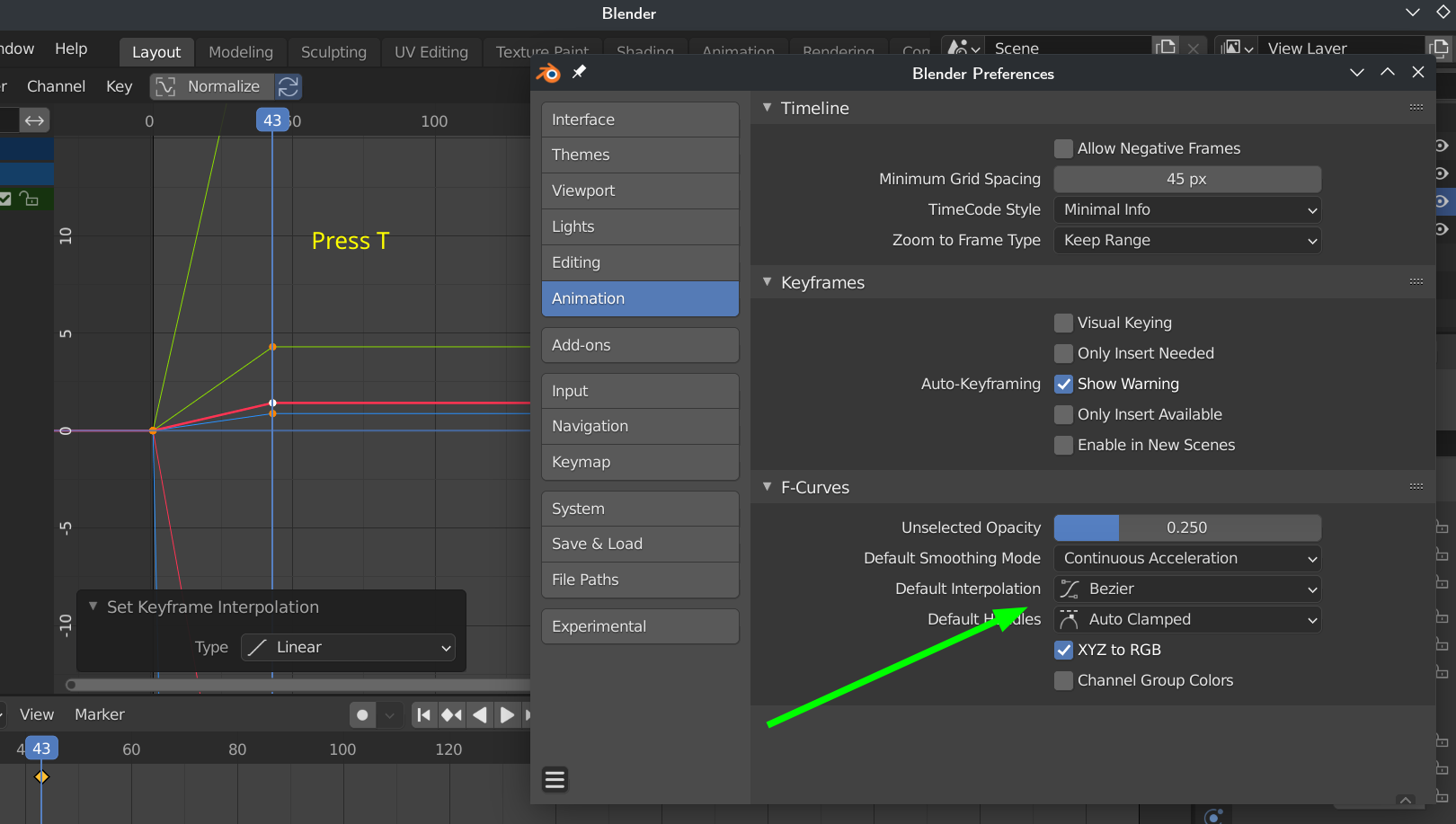Collapse the F-Curves preferences panel
Image resolution: width=1456 pixels, height=824 pixels.
point(767,486)
